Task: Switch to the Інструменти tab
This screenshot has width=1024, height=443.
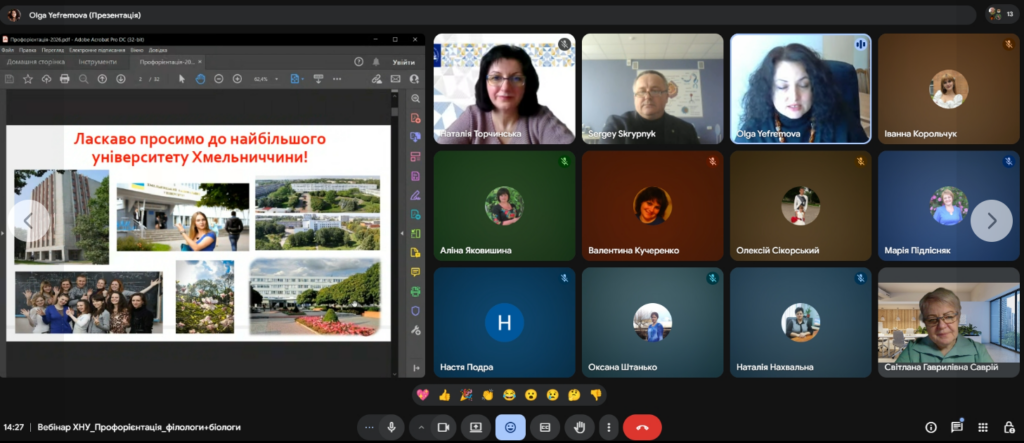Action: [x=98, y=62]
